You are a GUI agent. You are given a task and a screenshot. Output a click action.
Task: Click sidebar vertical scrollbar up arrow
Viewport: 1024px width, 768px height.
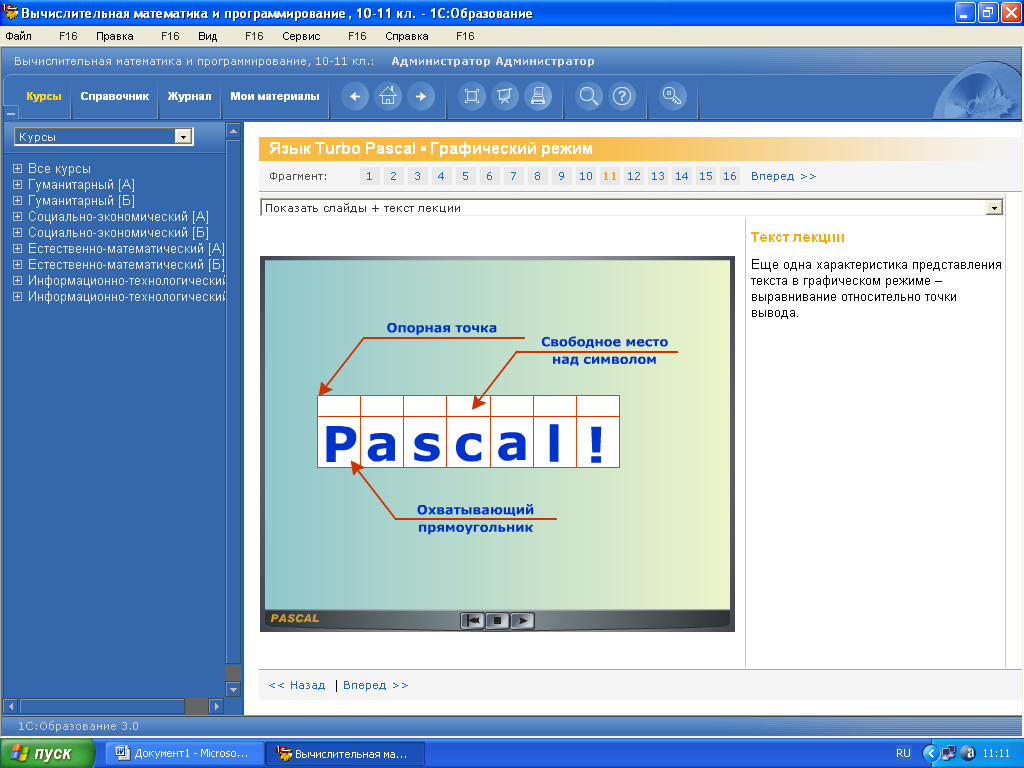click(x=233, y=131)
